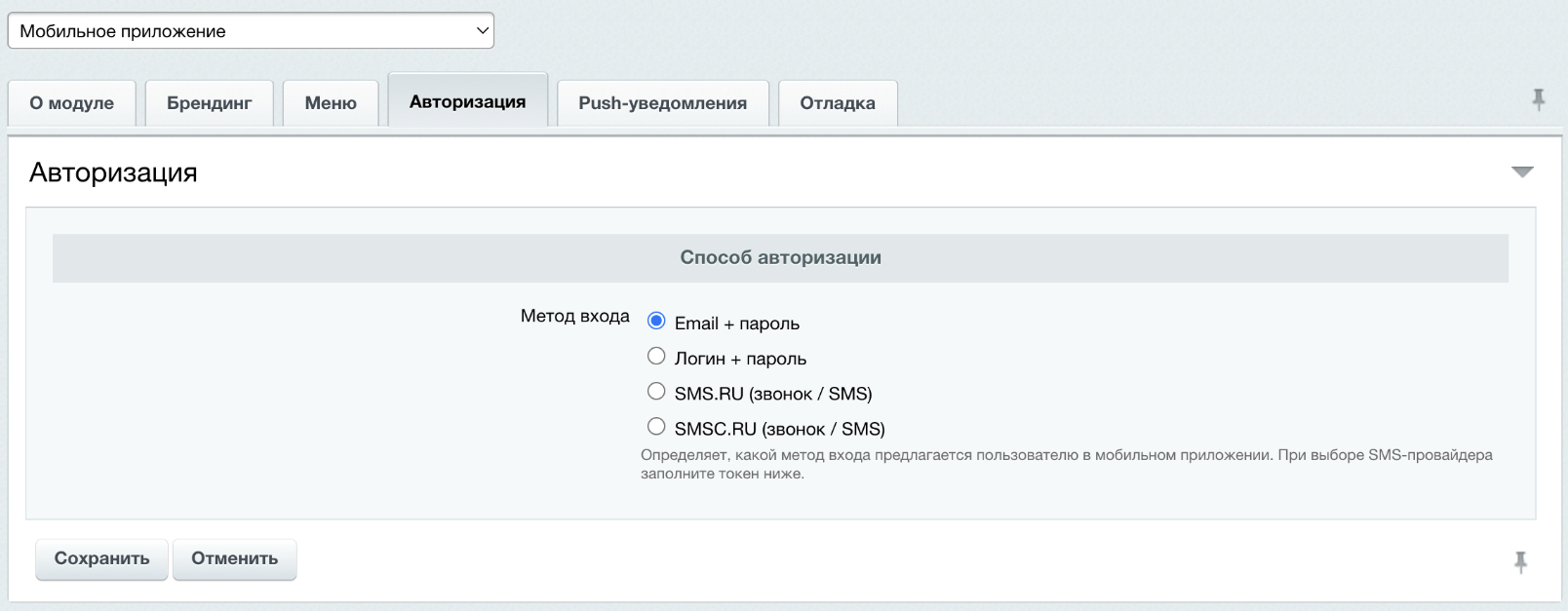This screenshot has height=611, width=1568.
Task: Click the Сохранить button
Action: click(102, 559)
